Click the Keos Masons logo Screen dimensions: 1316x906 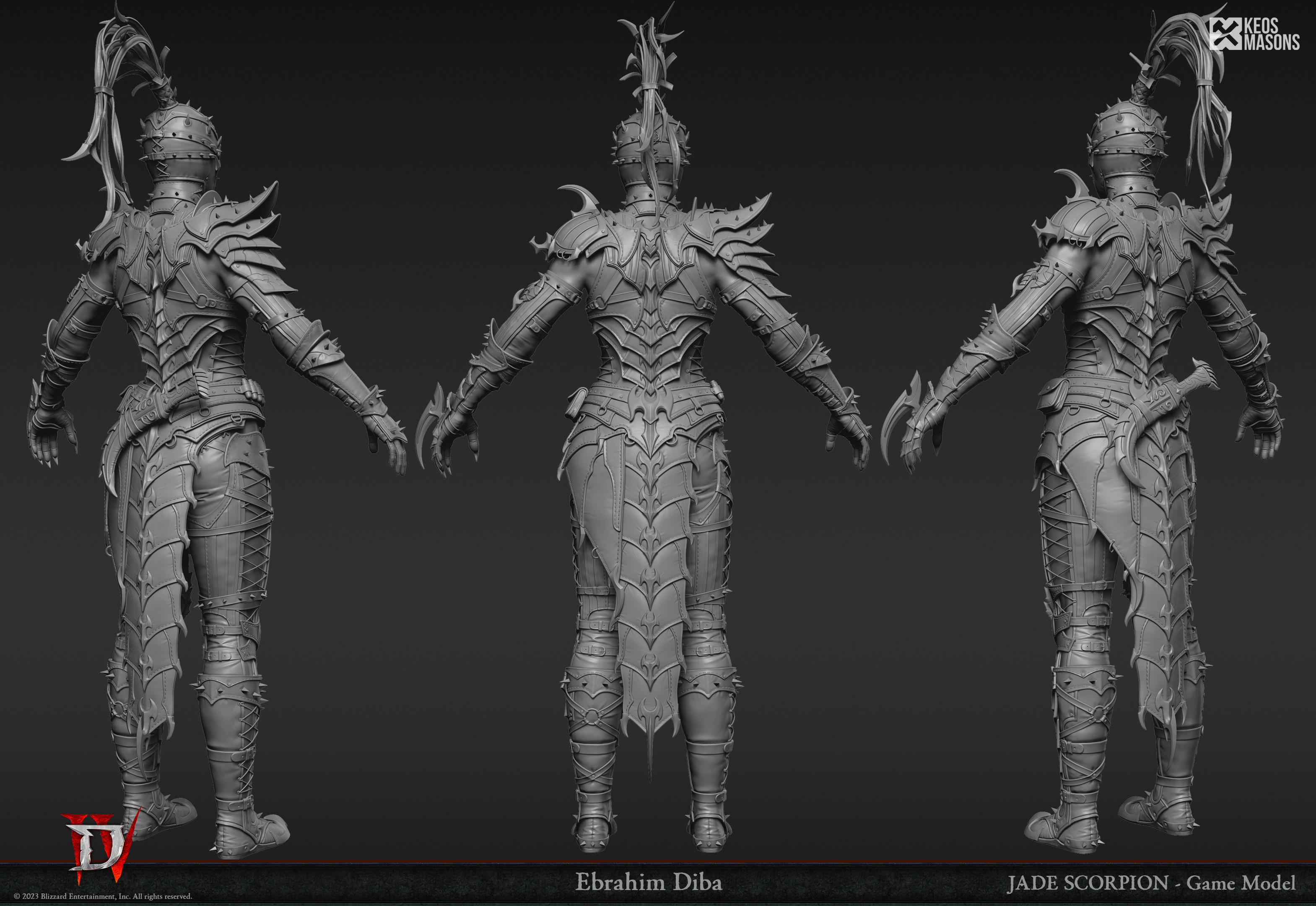pyautogui.click(x=1254, y=34)
